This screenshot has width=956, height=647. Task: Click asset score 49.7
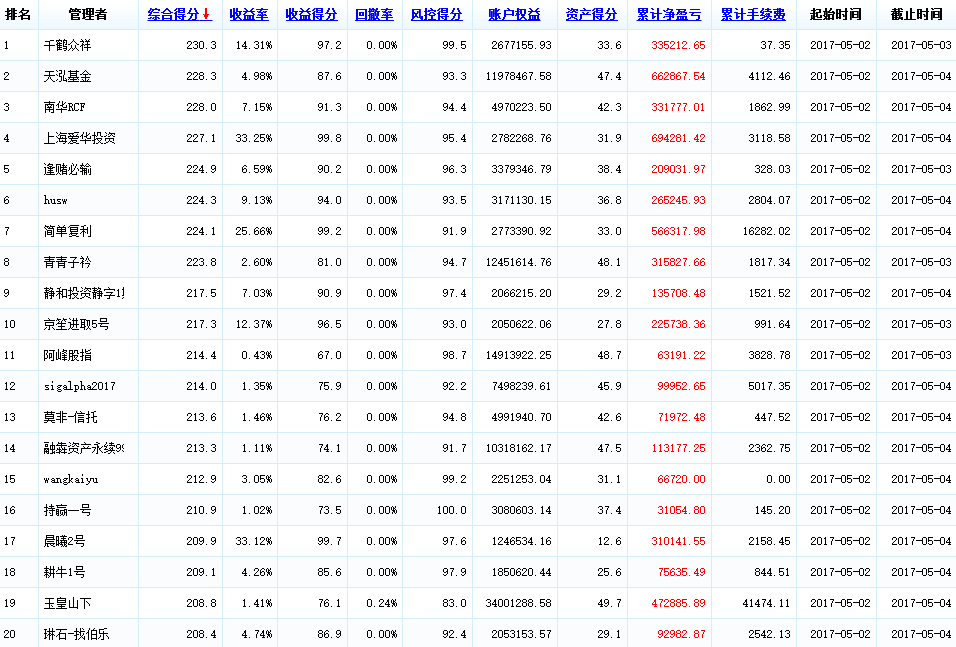[x=609, y=604]
